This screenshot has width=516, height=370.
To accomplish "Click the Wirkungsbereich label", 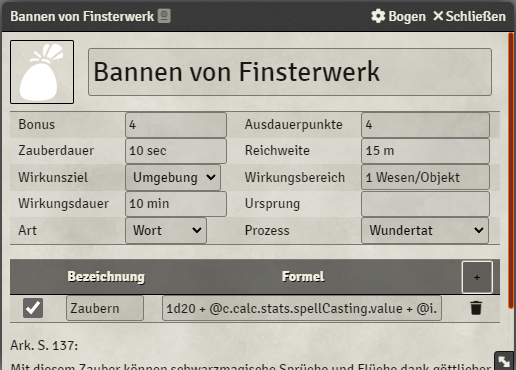I will pos(295,177).
